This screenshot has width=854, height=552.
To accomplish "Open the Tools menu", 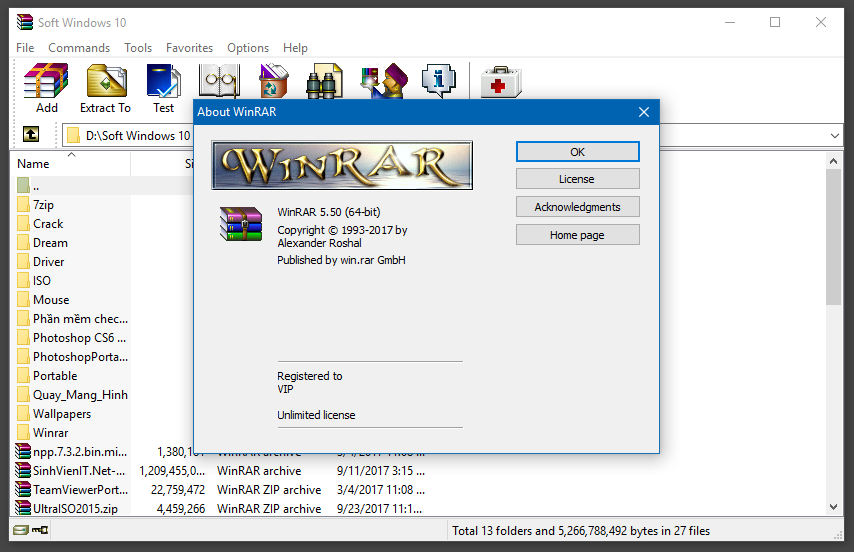I will (x=138, y=48).
